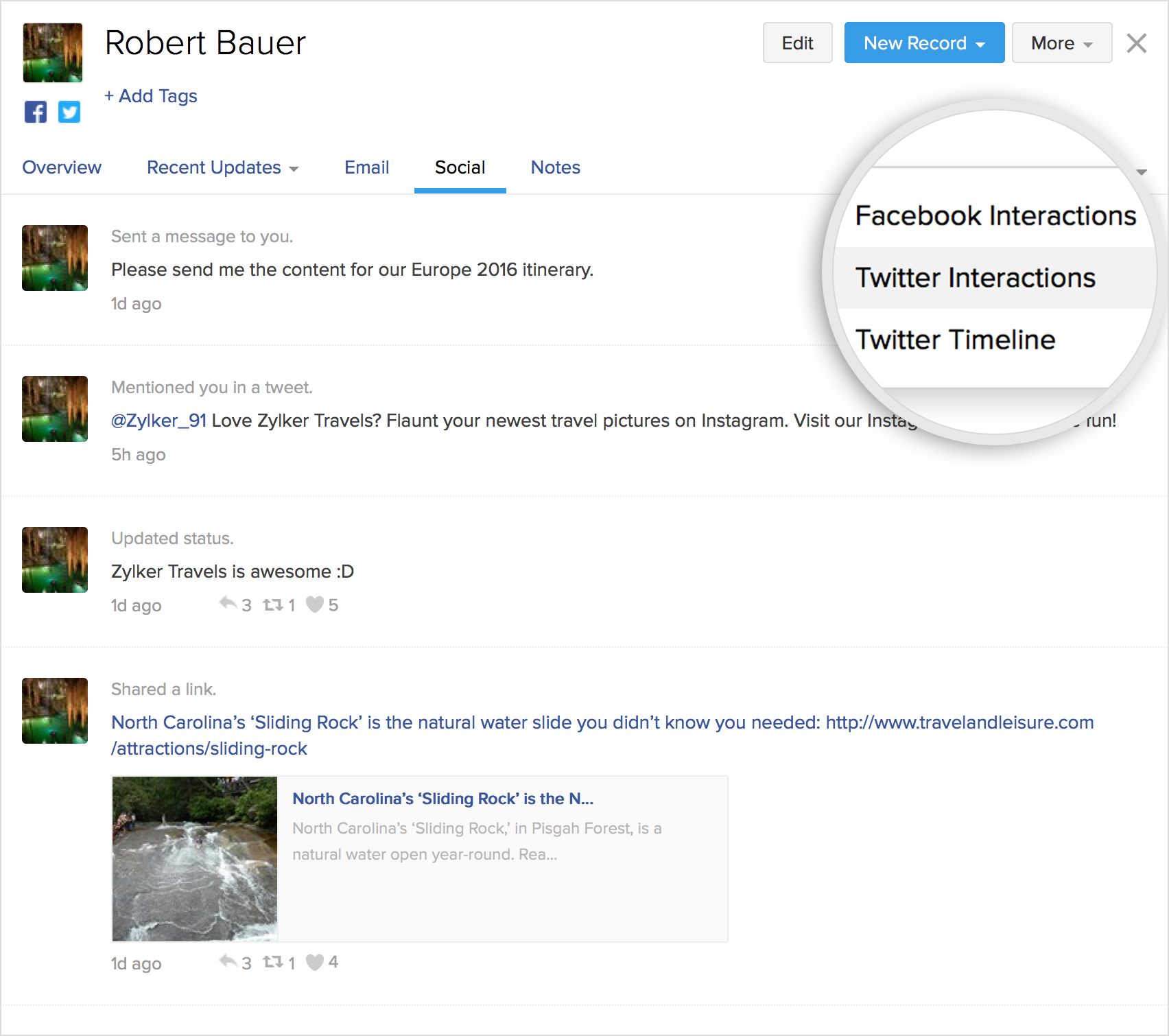Close the Robert Bauer contact panel
Image resolution: width=1169 pixels, height=1036 pixels.
[x=1137, y=43]
